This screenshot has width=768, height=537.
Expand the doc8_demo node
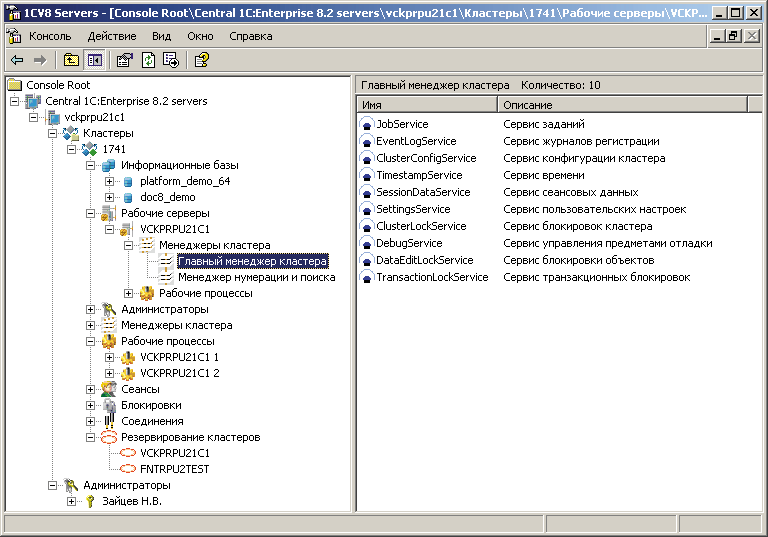(x=110, y=197)
